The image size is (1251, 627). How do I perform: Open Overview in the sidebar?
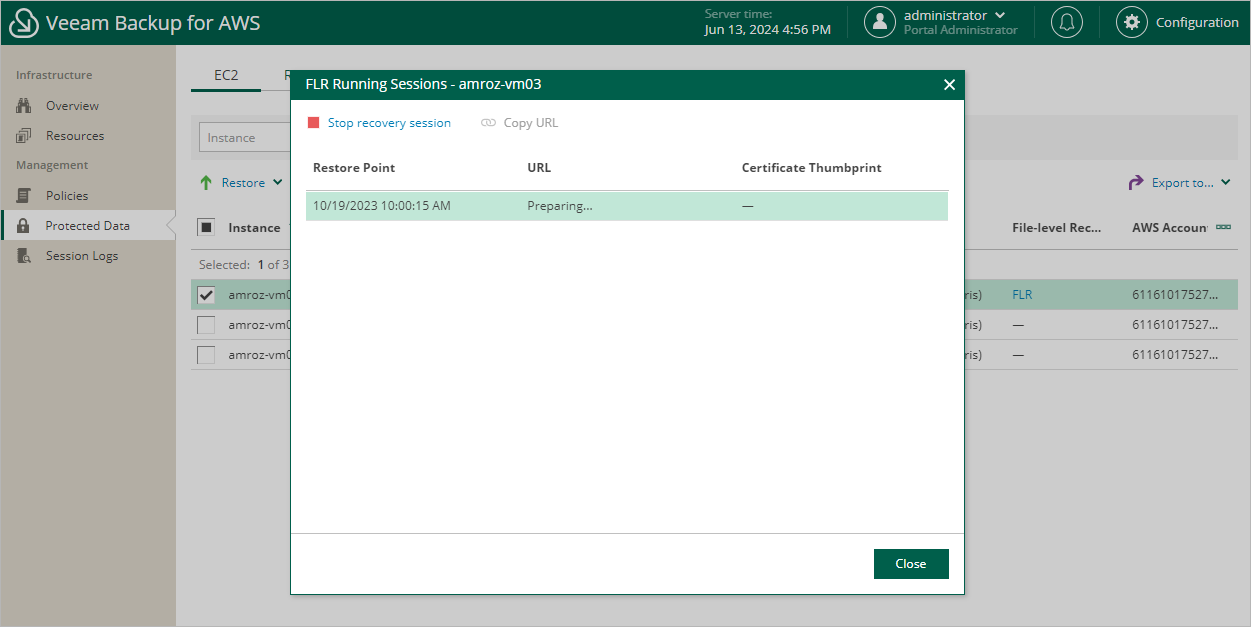72,106
